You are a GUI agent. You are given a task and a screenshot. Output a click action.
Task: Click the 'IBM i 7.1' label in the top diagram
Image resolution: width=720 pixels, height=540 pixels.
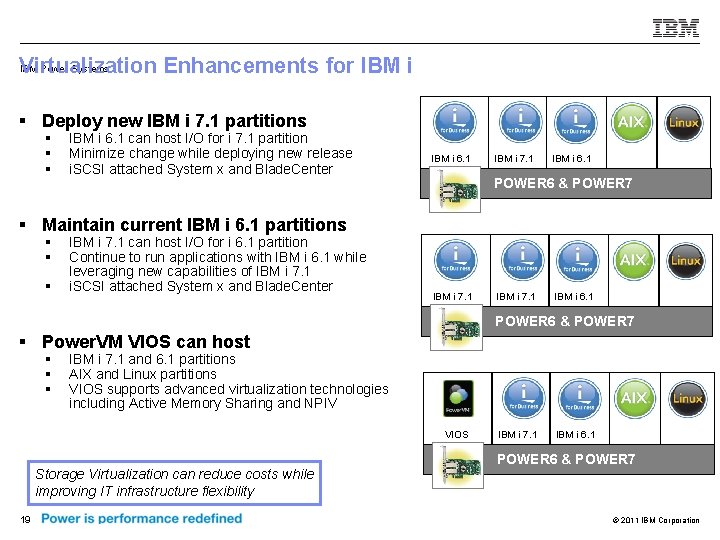click(x=514, y=159)
